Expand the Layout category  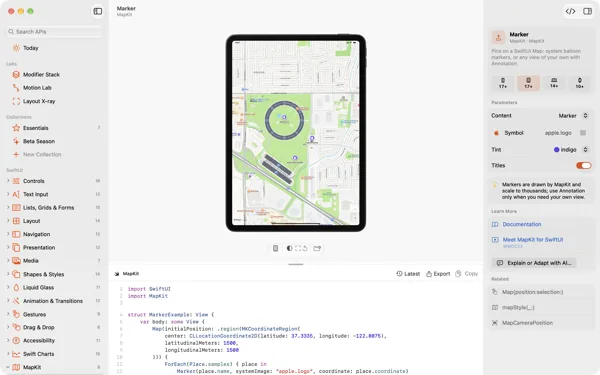8,221
